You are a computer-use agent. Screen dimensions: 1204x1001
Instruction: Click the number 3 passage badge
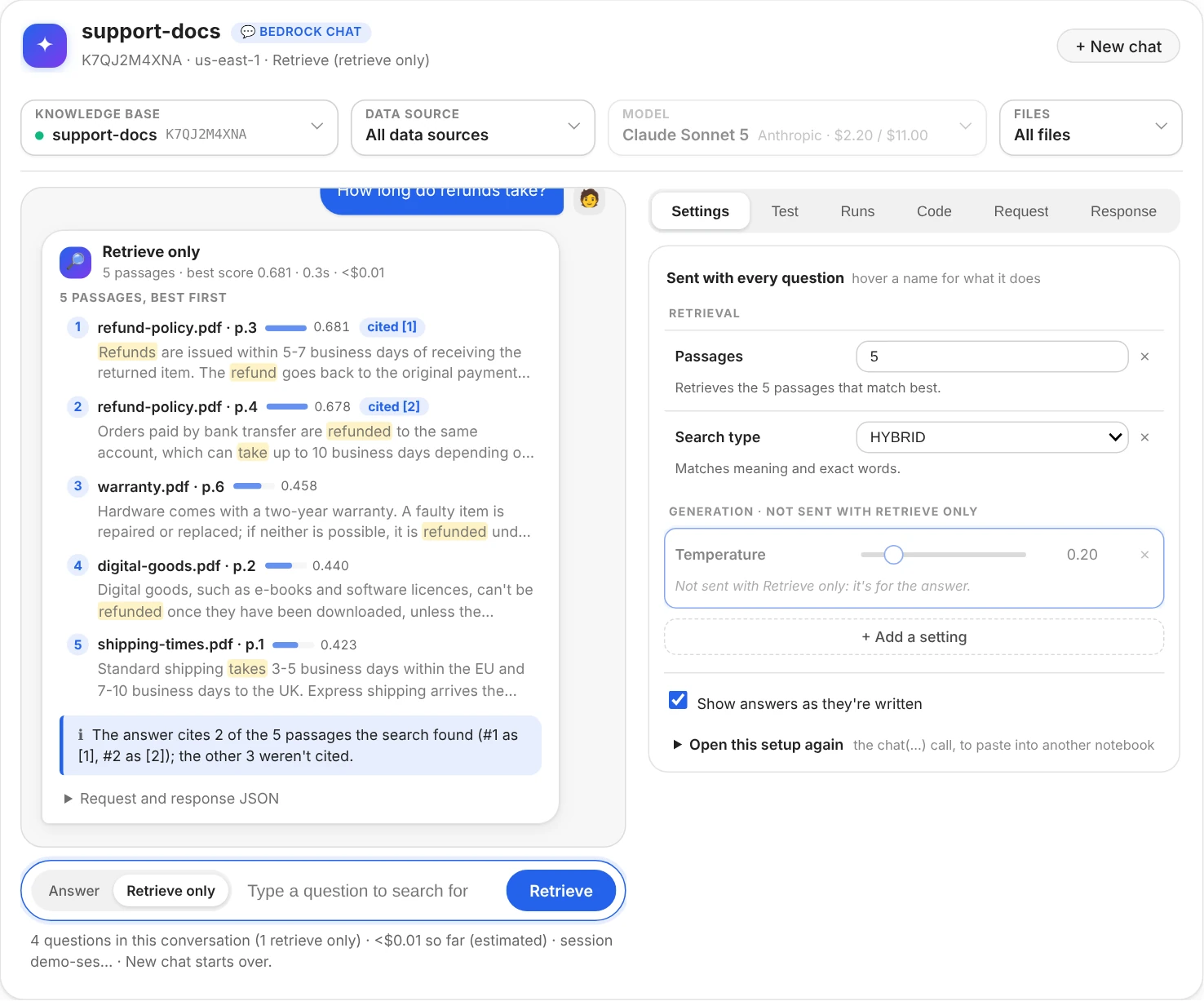[77, 486]
